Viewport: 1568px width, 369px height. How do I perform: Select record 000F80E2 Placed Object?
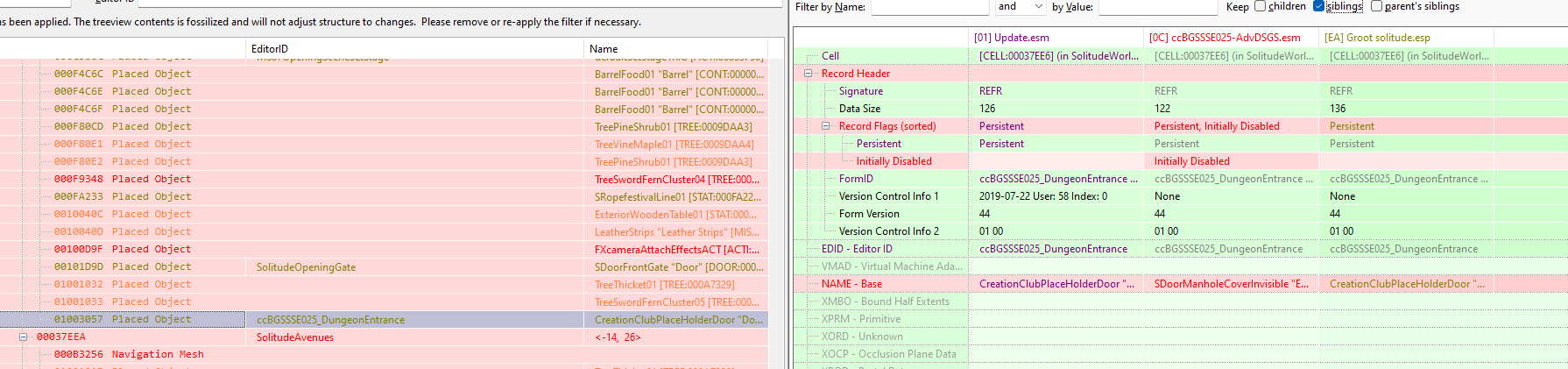pos(123,161)
